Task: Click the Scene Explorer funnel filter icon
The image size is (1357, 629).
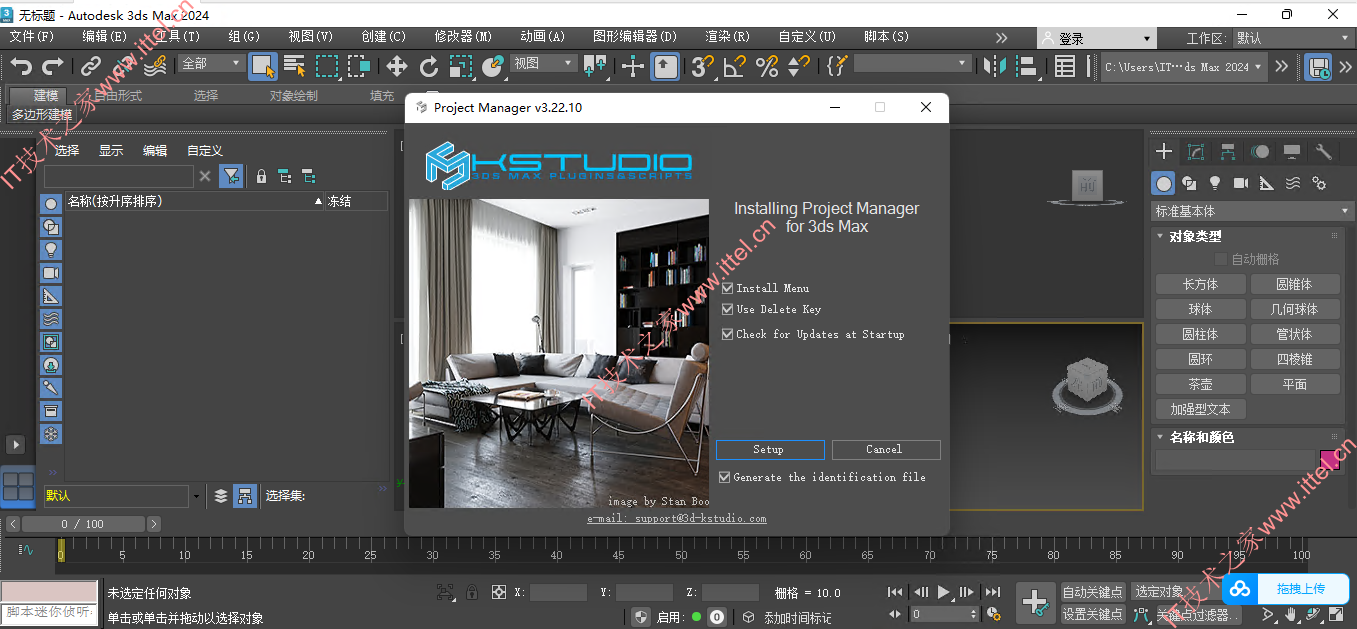Action: (231, 176)
